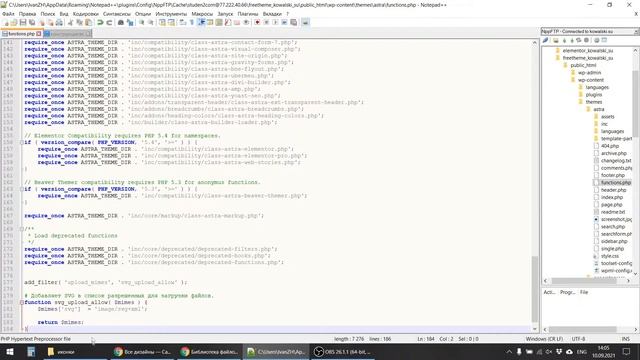Click the Zoom In toolbar icon

click(142, 22)
